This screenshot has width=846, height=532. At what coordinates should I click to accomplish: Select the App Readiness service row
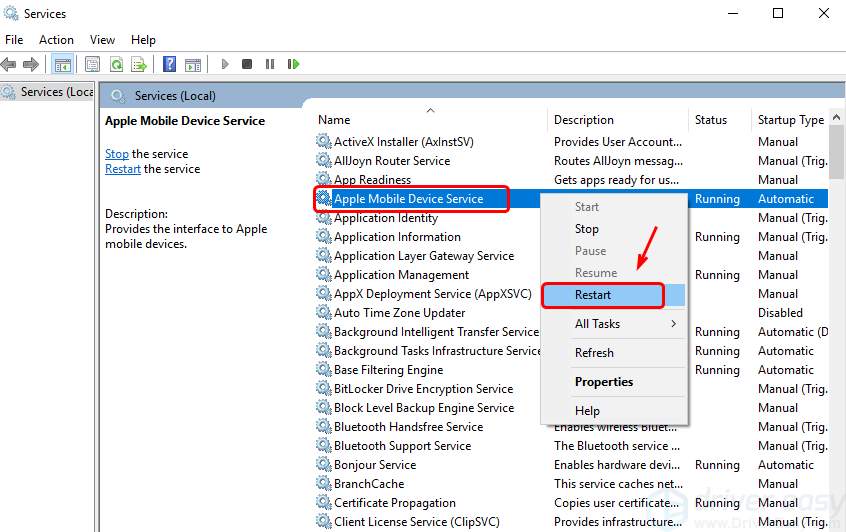tap(571, 180)
